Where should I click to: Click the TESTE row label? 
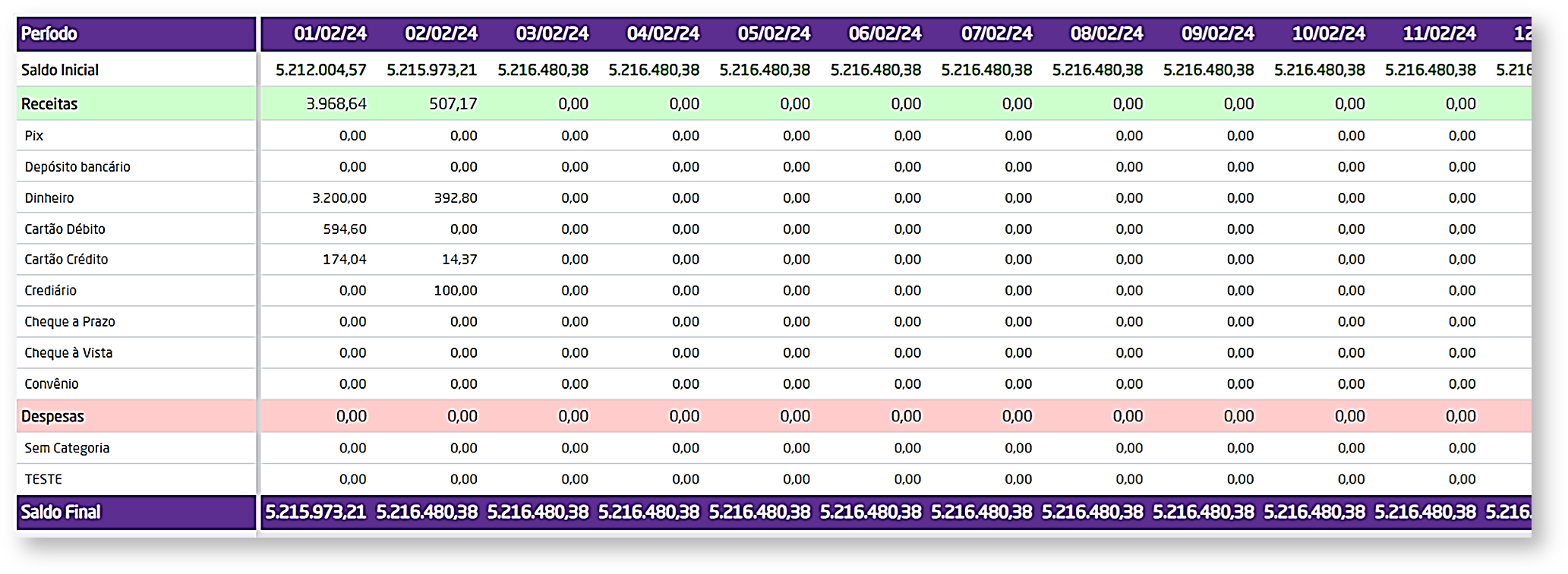point(43,479)
